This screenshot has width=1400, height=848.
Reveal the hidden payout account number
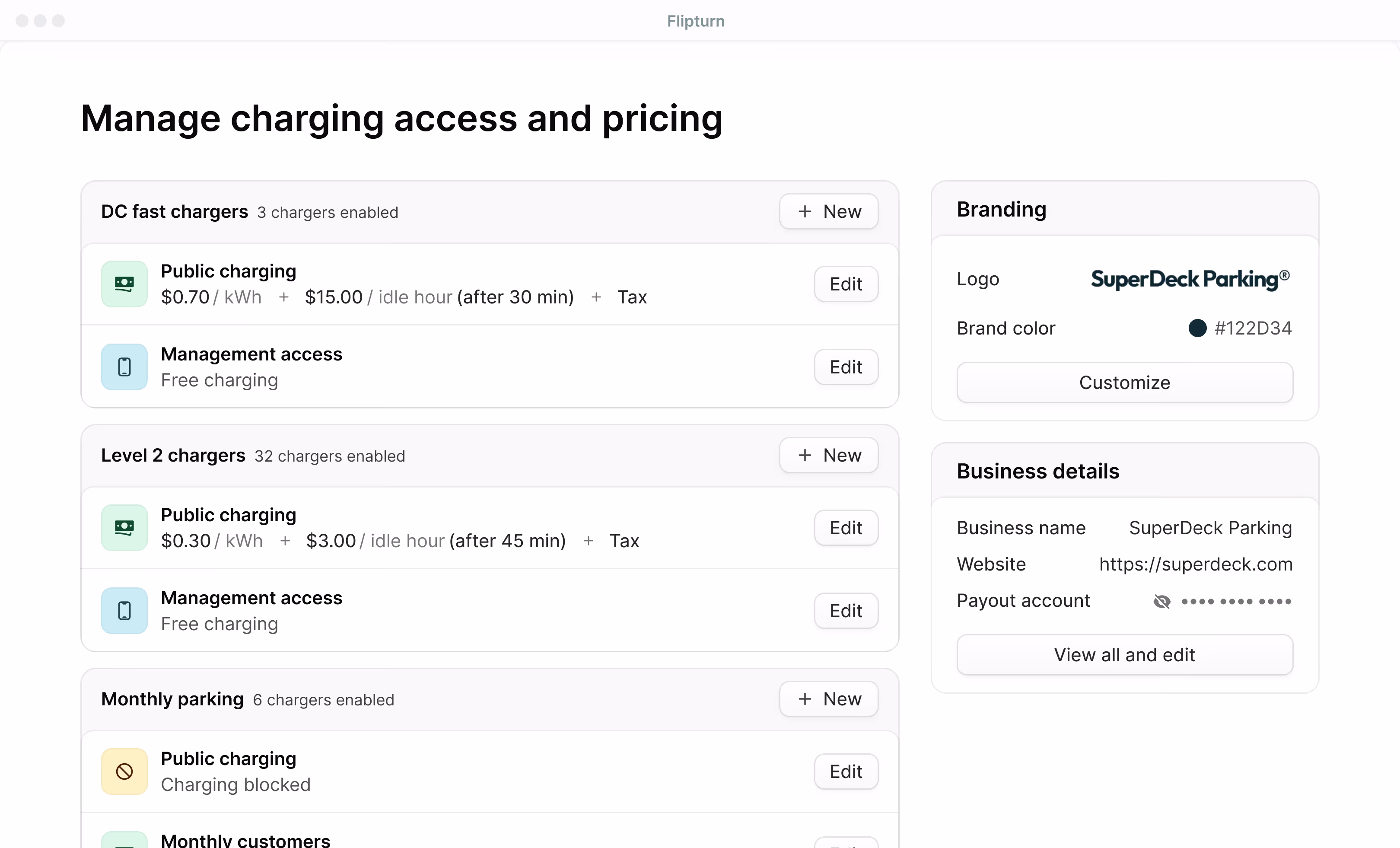point(1162,601)
